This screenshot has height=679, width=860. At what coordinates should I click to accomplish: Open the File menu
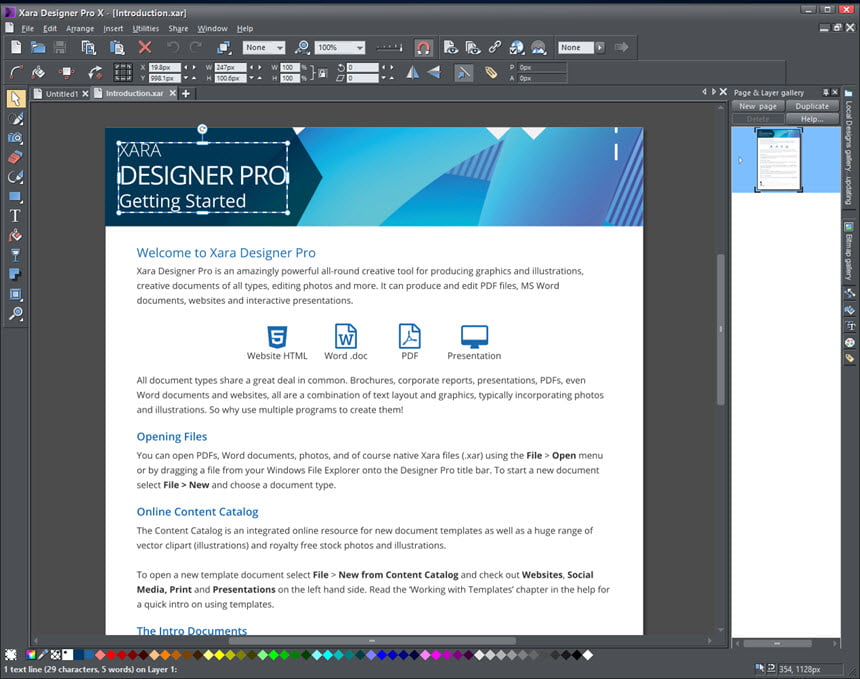pos(27,29)
